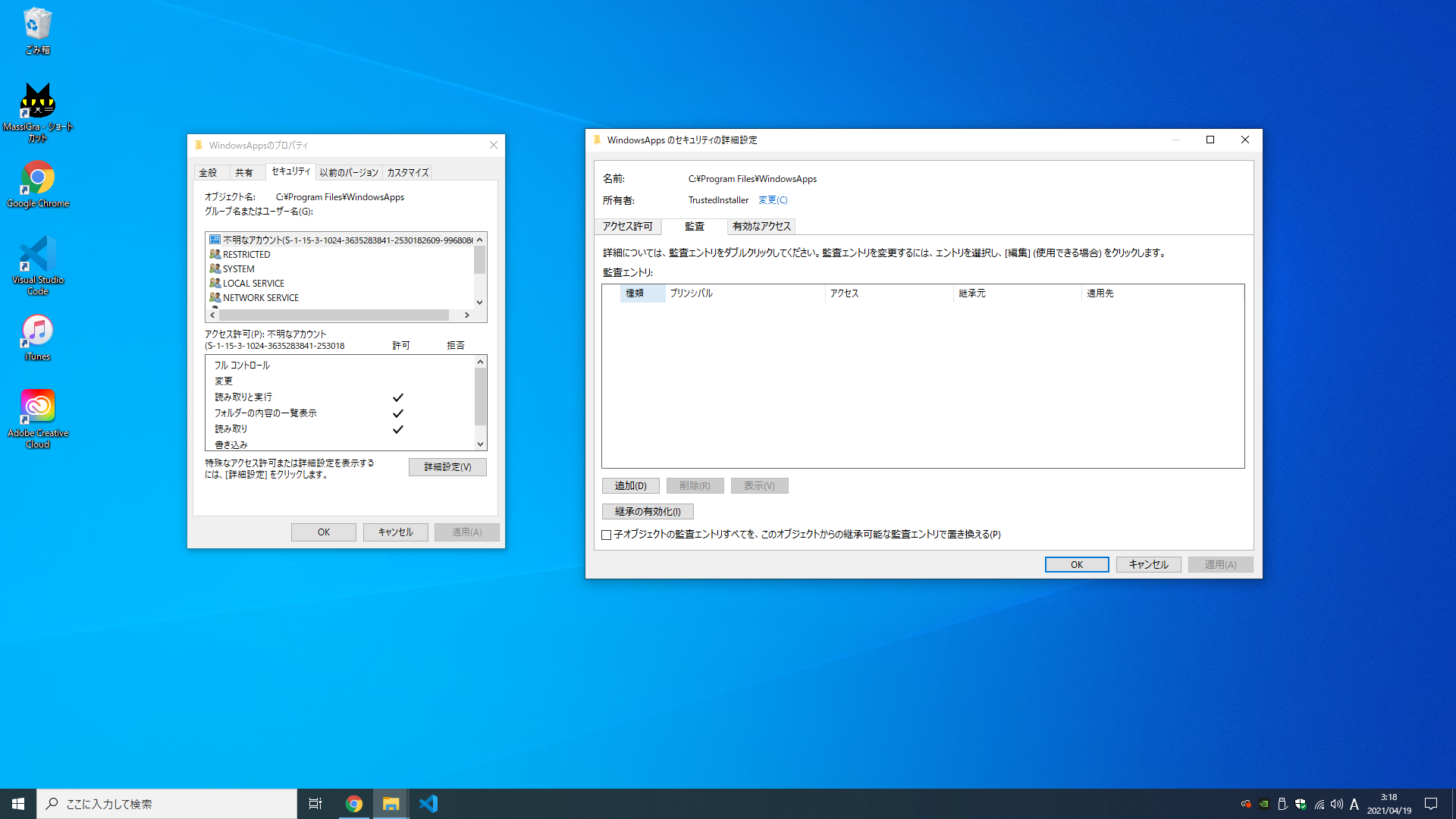This screenshot has width=1456, height=819.
Task: Click the 継承の有効化(I) button
Action: 648,512
